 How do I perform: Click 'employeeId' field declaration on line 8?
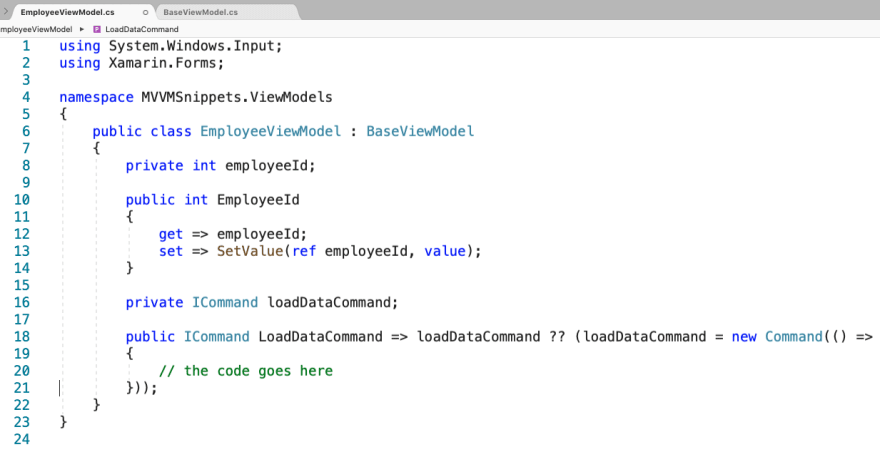click(x=267, y=166)
